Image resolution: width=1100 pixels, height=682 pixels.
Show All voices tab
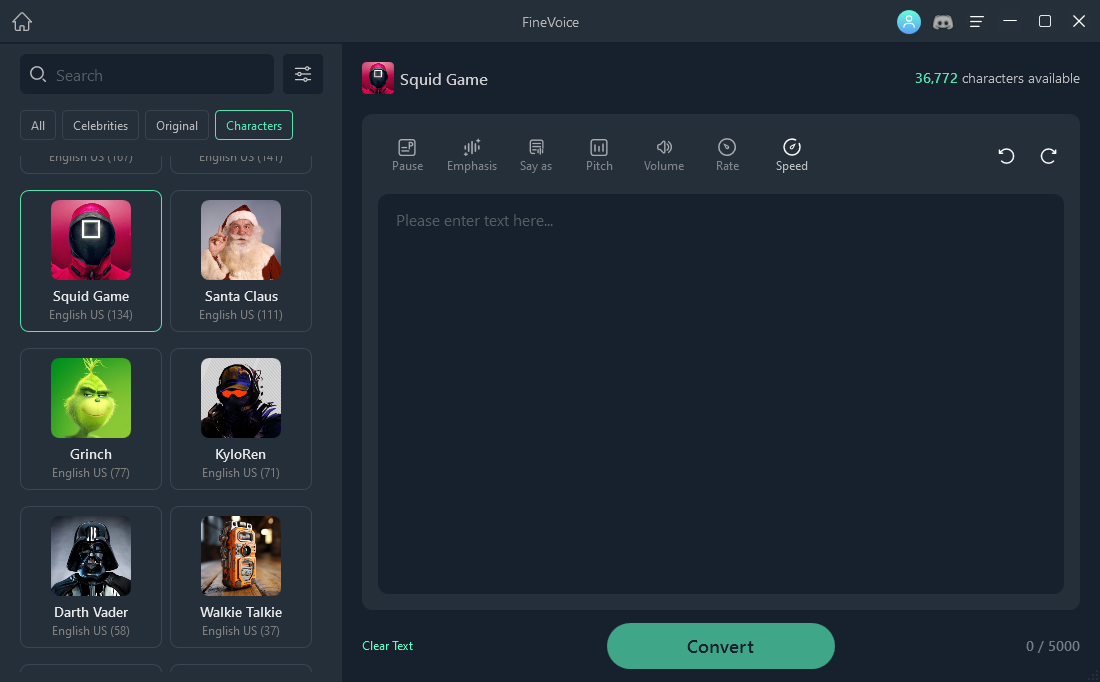(38, 126)
